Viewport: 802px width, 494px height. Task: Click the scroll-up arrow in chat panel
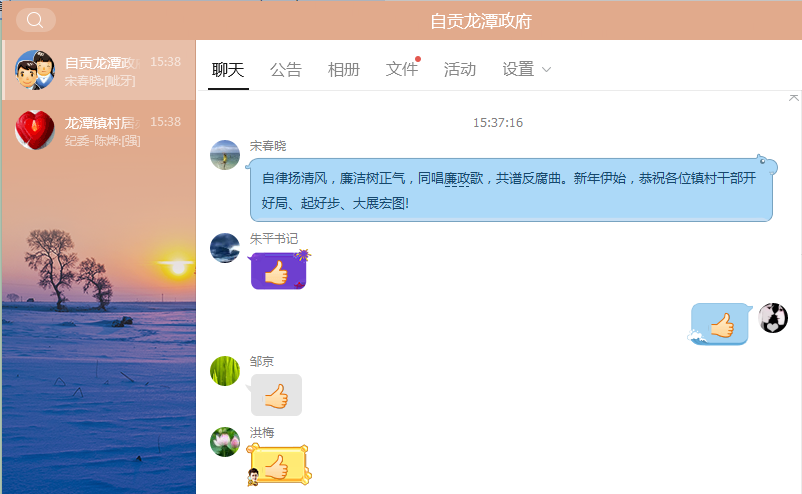pos(794,97)
